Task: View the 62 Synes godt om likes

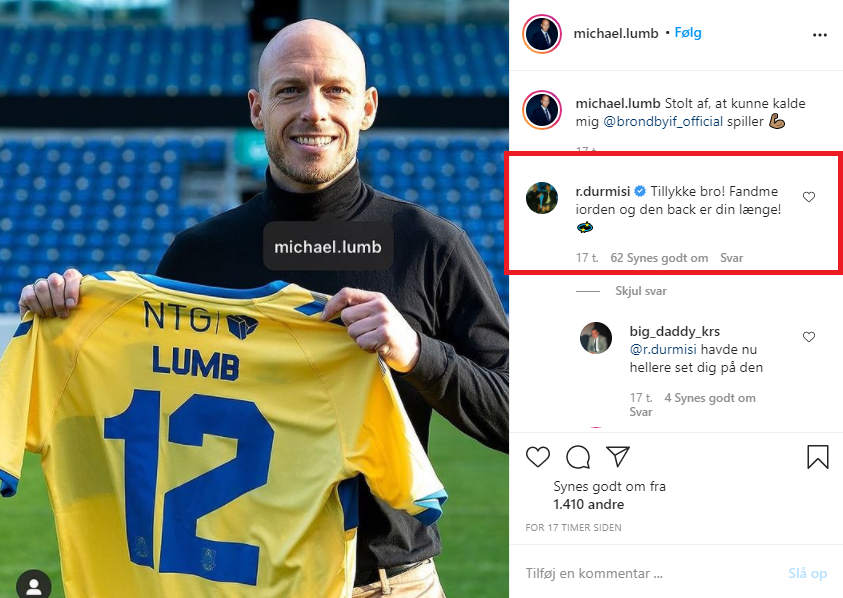Action: pyautogui.click(x=659, y=258)
